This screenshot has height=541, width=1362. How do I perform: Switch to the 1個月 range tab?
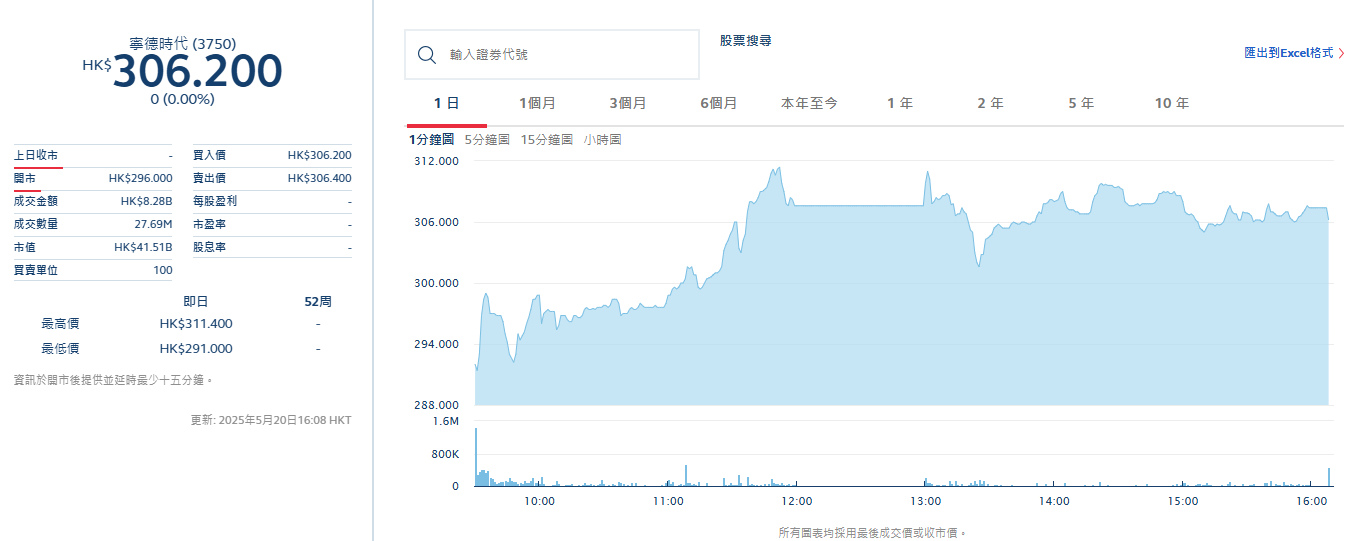coord(537,103)
